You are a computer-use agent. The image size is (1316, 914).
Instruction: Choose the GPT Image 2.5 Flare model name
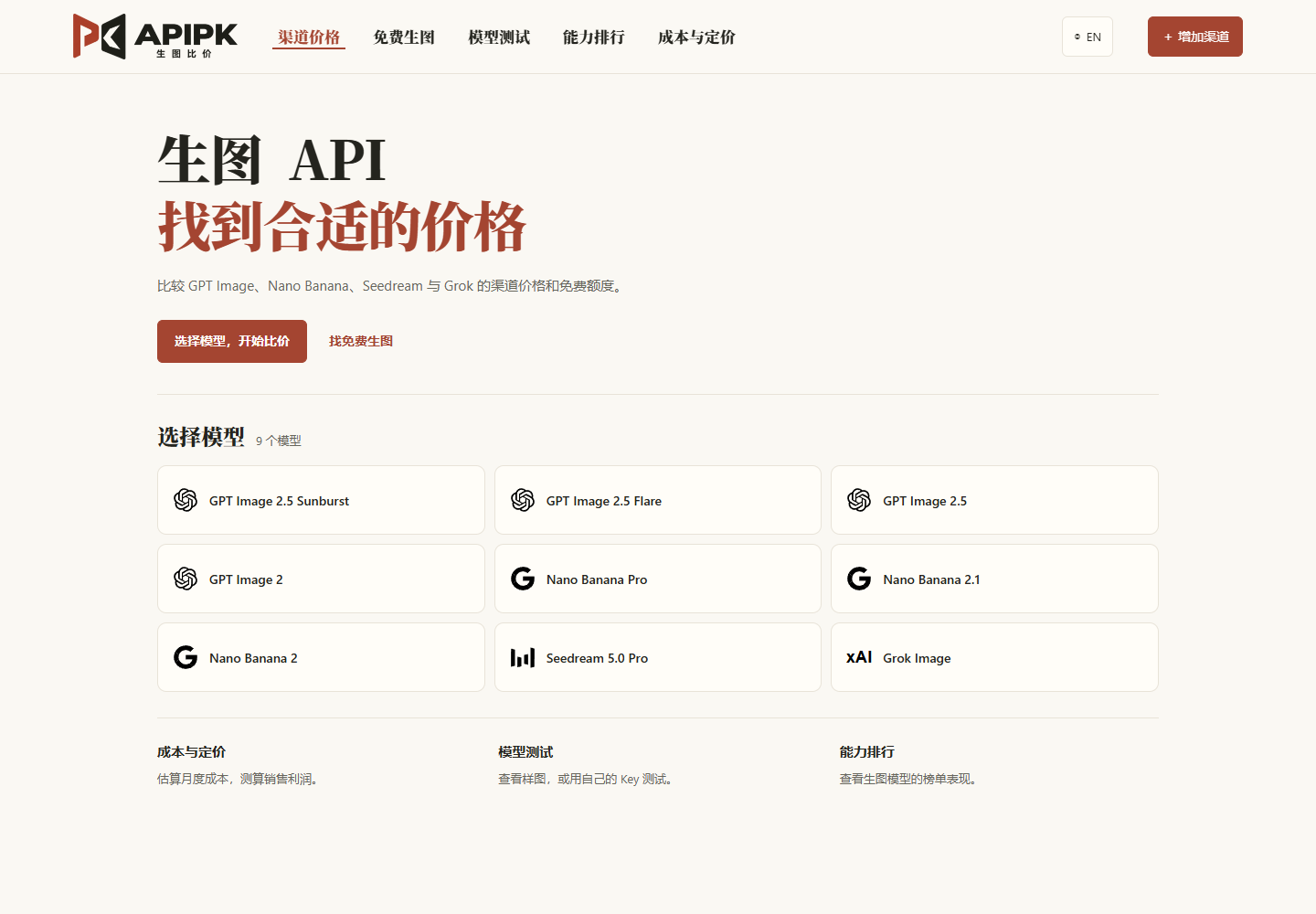604,501
